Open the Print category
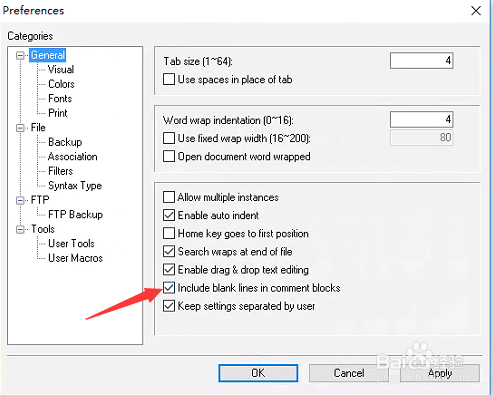Image resolution: width=493 pixels, height=395 pixels. pos(58,113)
